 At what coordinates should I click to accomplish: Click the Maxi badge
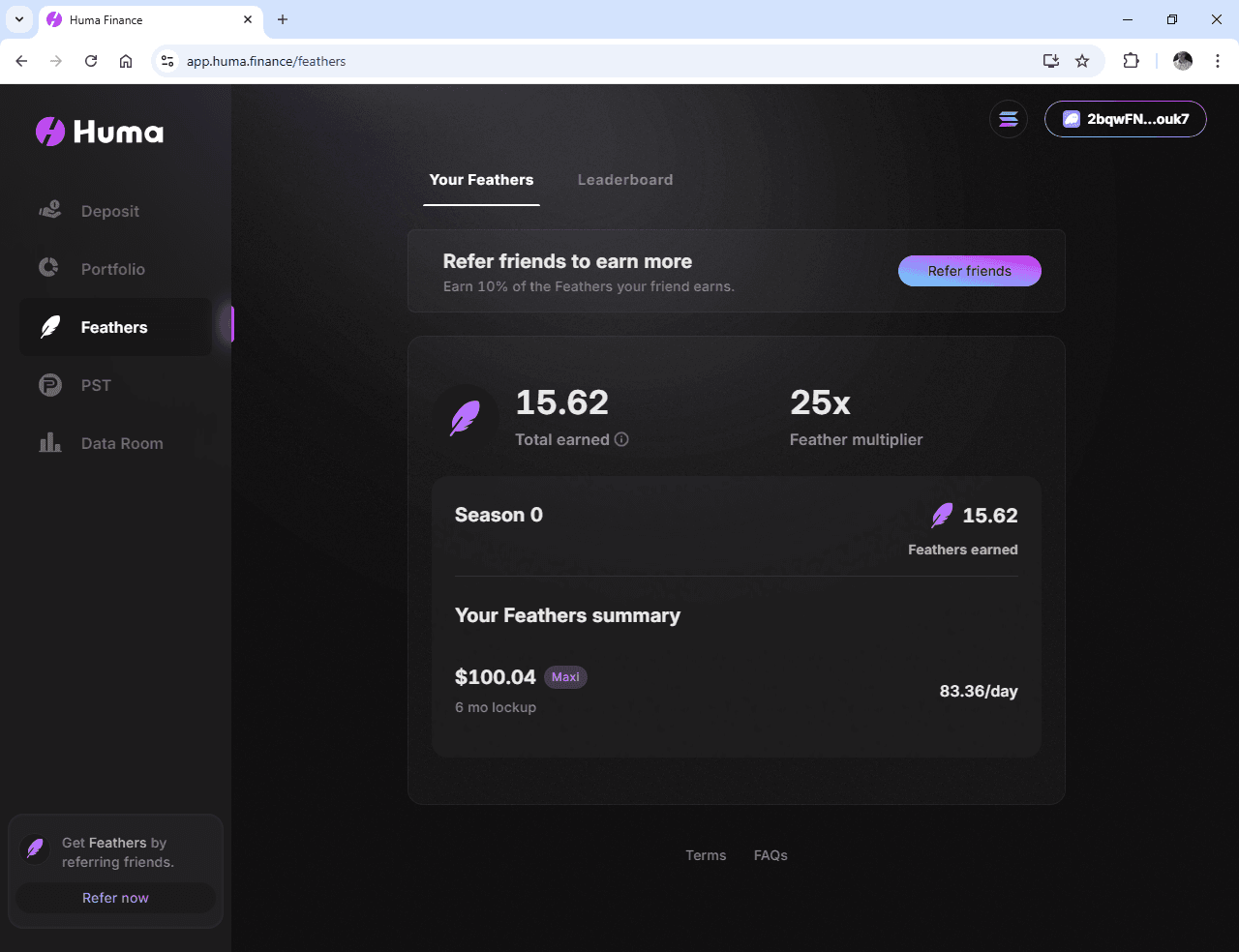point(565,677)
